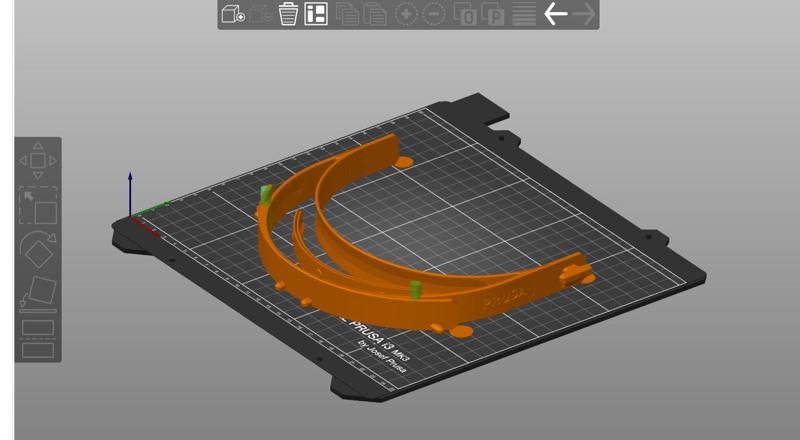Delete all objects with the trash can

(x=288, y=14)
